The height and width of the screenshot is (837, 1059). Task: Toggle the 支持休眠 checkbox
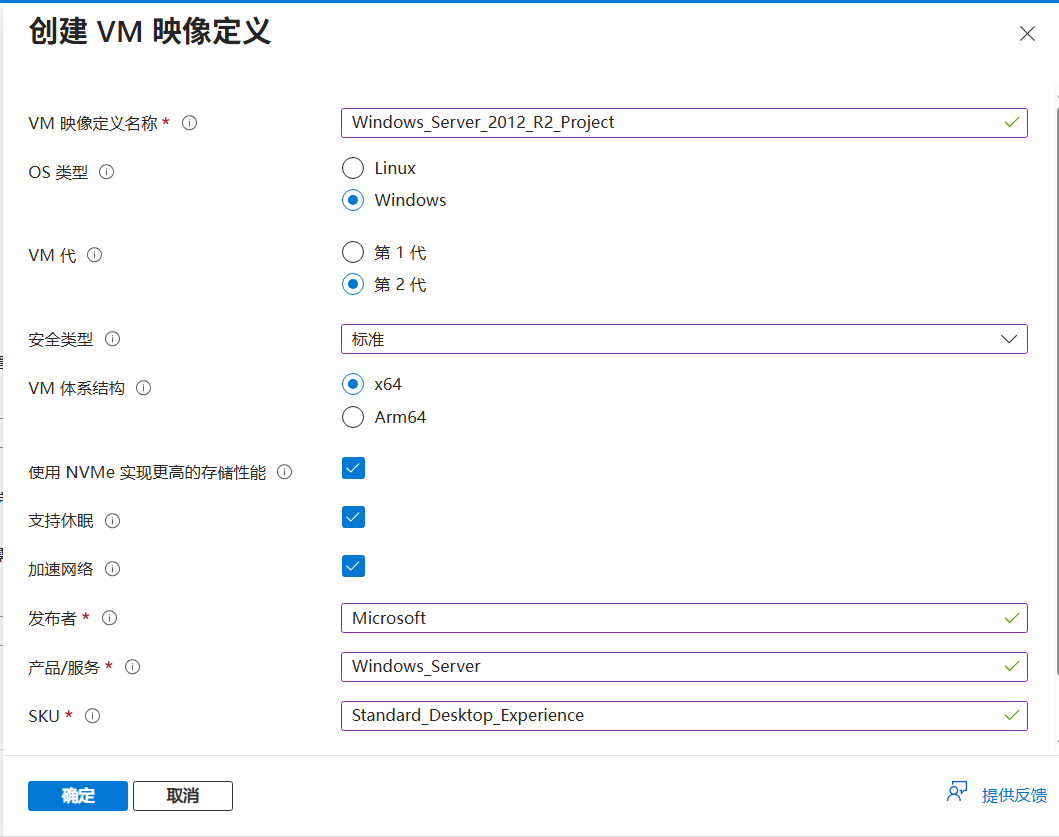tap(353, 517)
